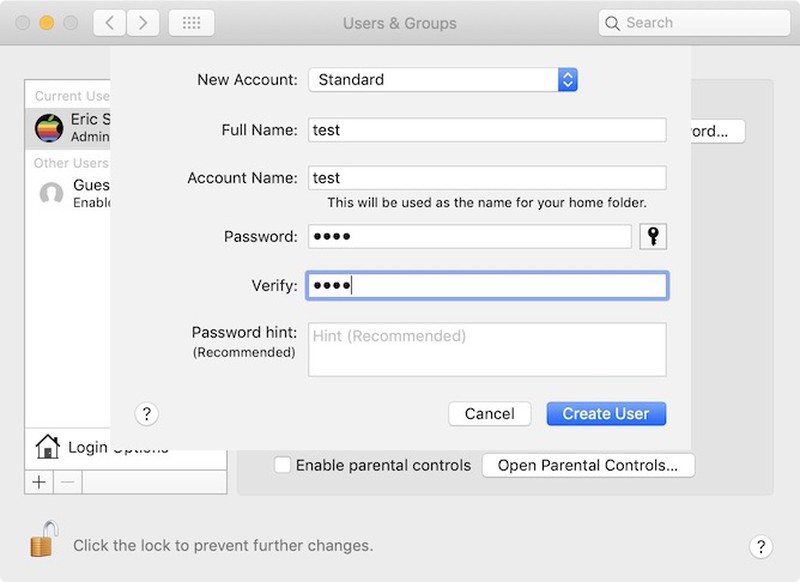Enable parental controls
Viewport: 800px width, 582px height.
tap(283, 465)
